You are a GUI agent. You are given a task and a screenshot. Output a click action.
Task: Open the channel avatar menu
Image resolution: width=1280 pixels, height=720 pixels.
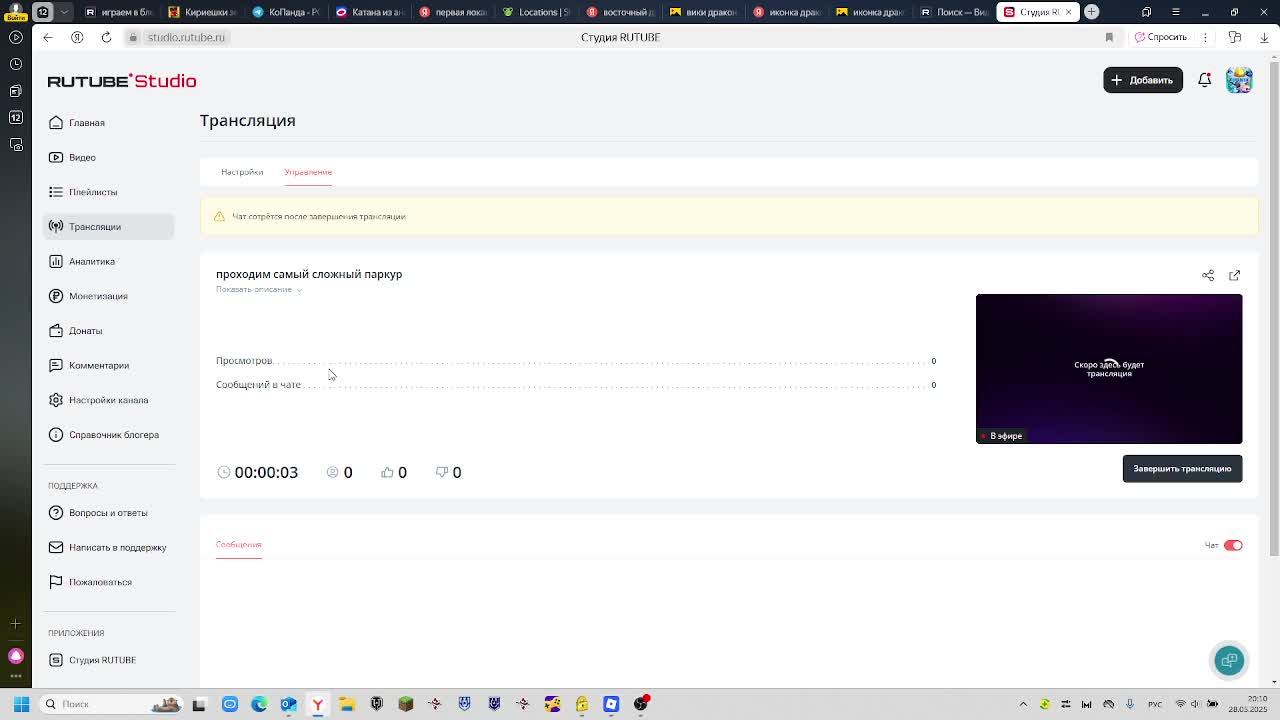[1239, 80]
